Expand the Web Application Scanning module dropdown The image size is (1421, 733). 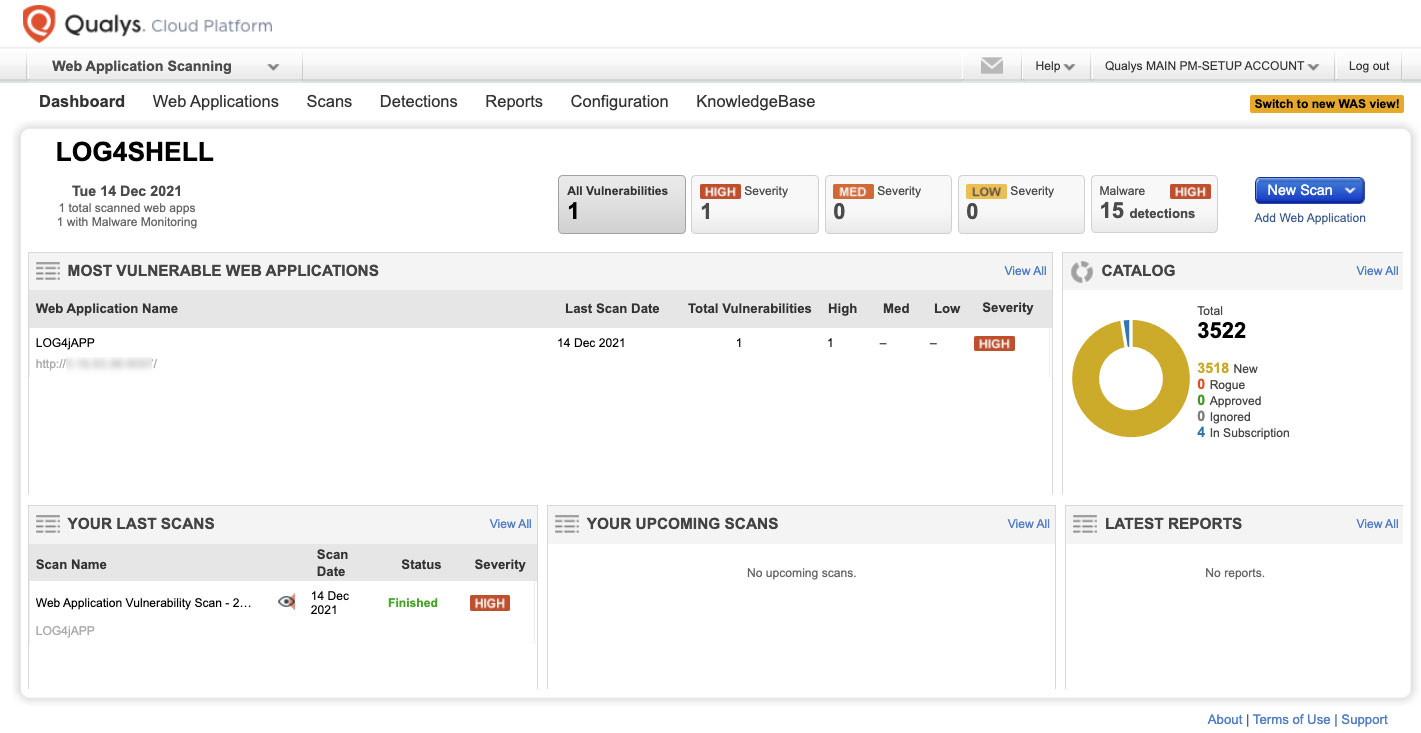click(x=273, y=67)
